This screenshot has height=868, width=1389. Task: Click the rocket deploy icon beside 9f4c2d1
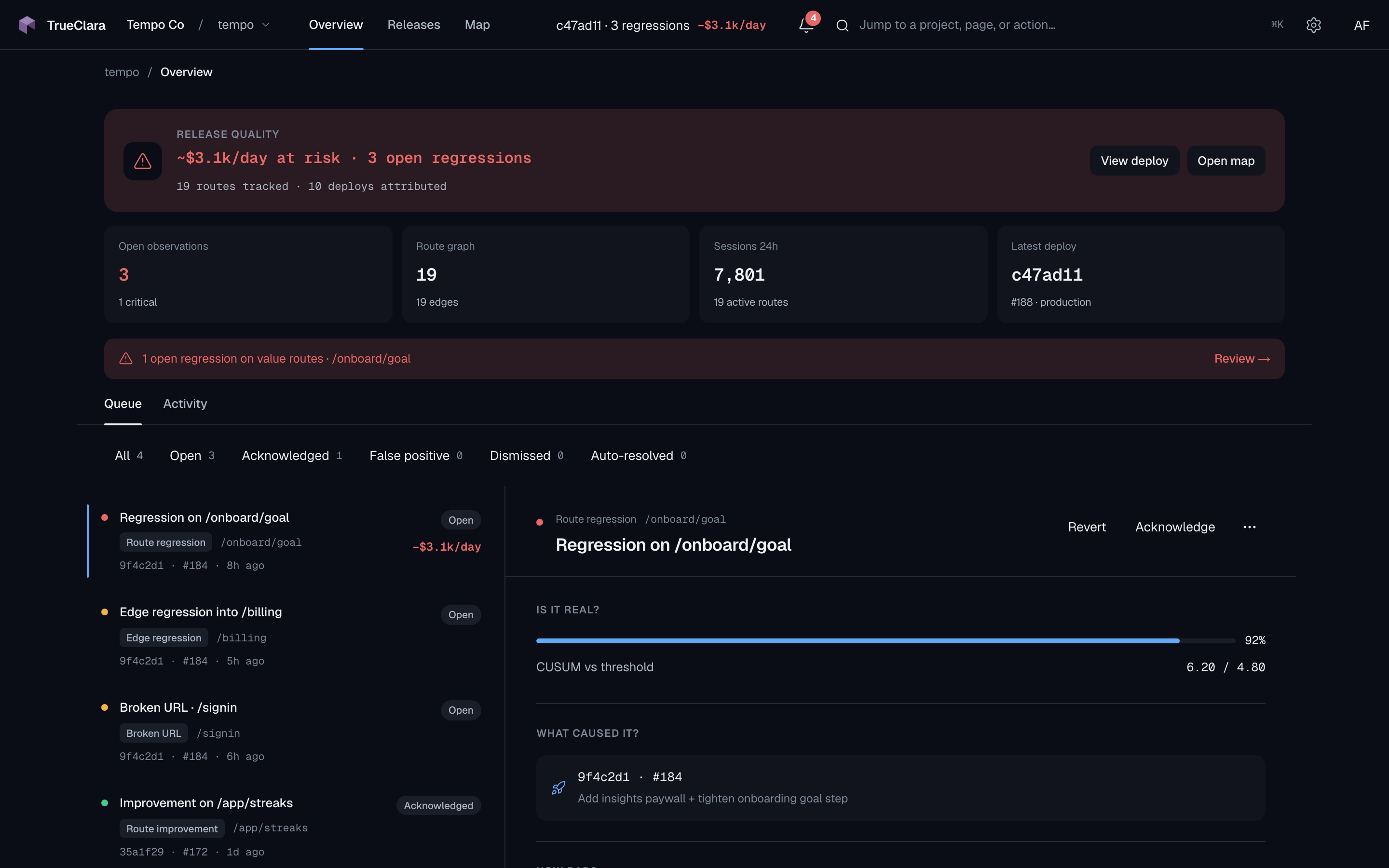[558, 787]
